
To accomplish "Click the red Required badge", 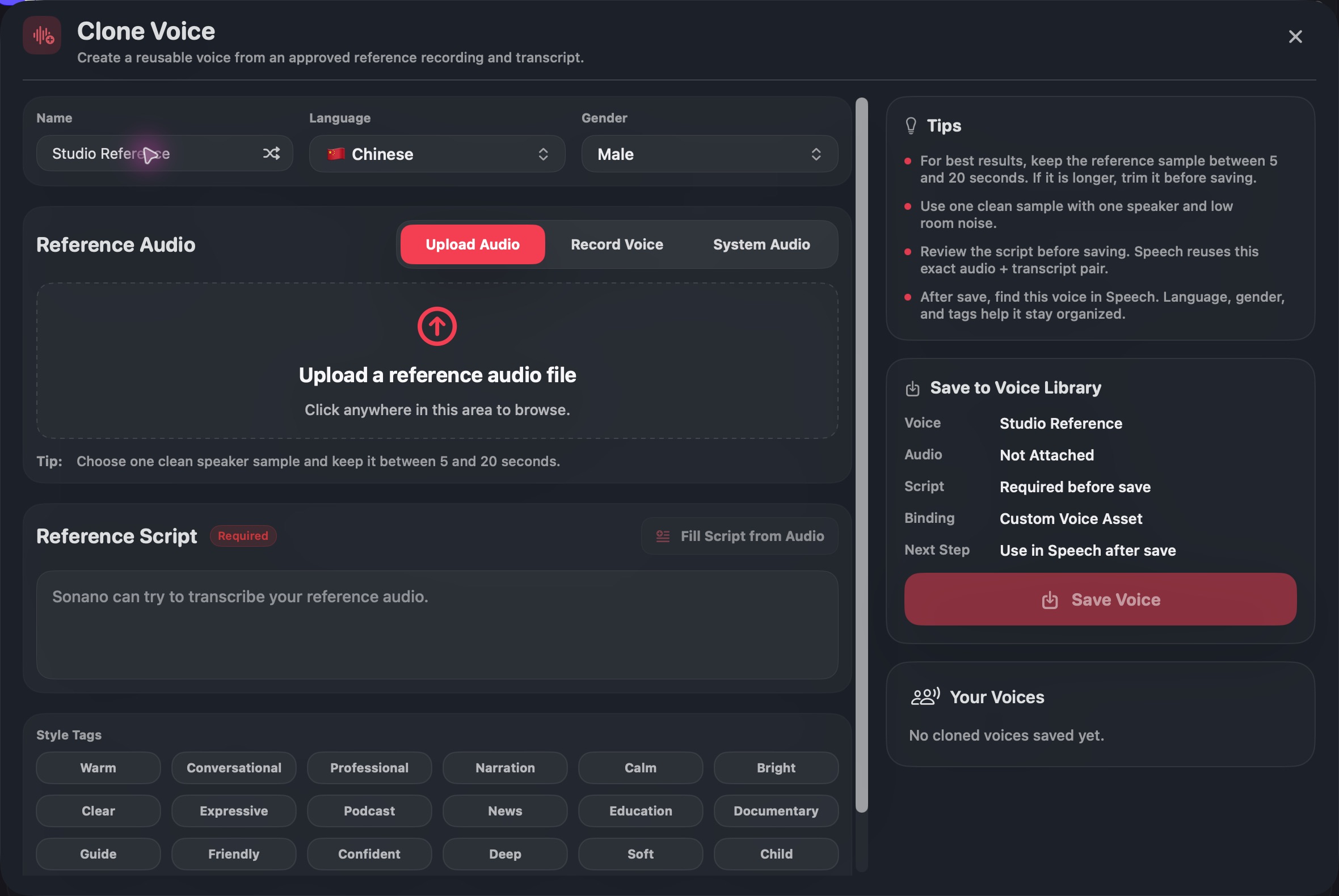I will pyautogui.click(x=243, y=535).
